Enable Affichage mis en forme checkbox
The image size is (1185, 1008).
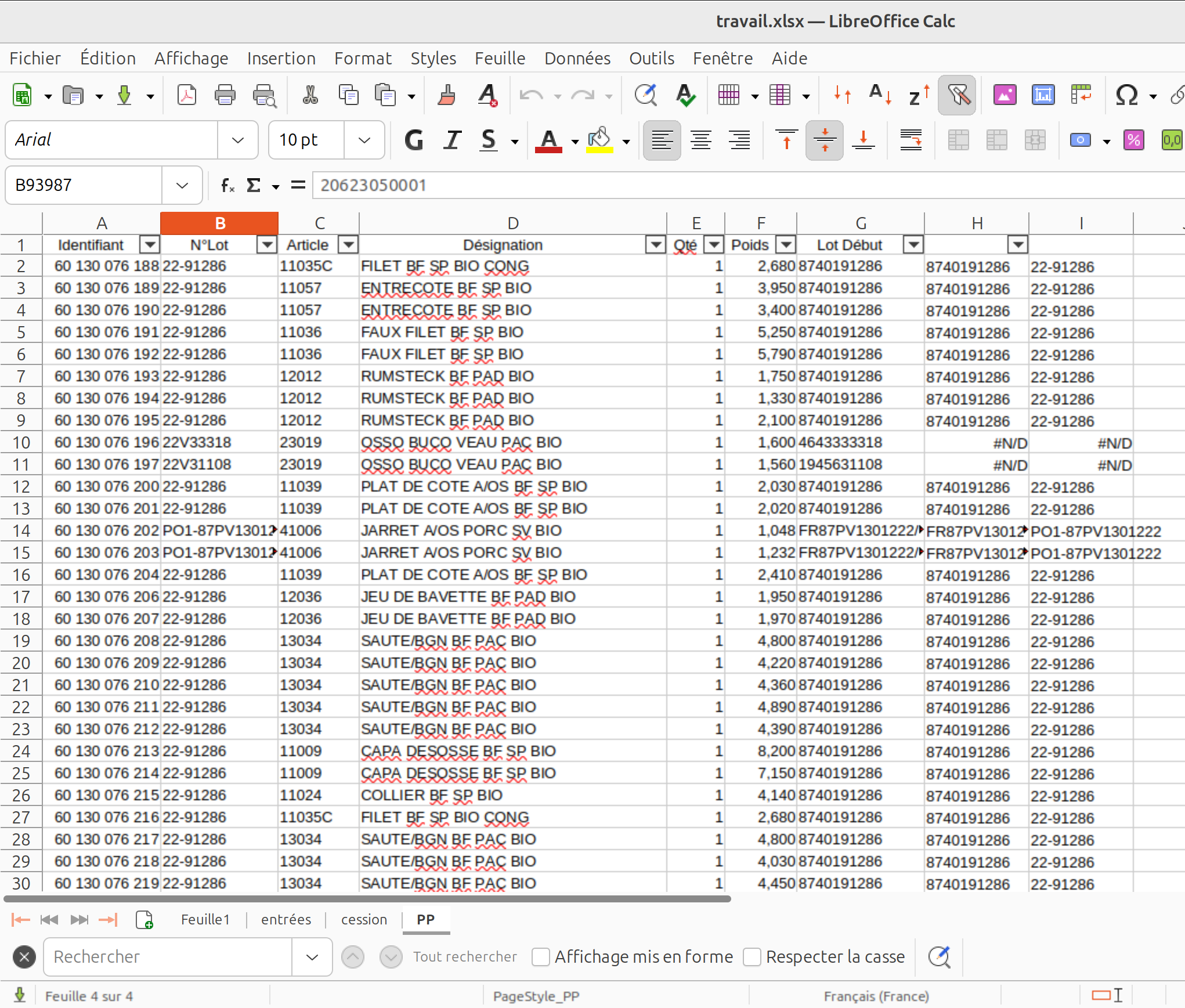541,956
